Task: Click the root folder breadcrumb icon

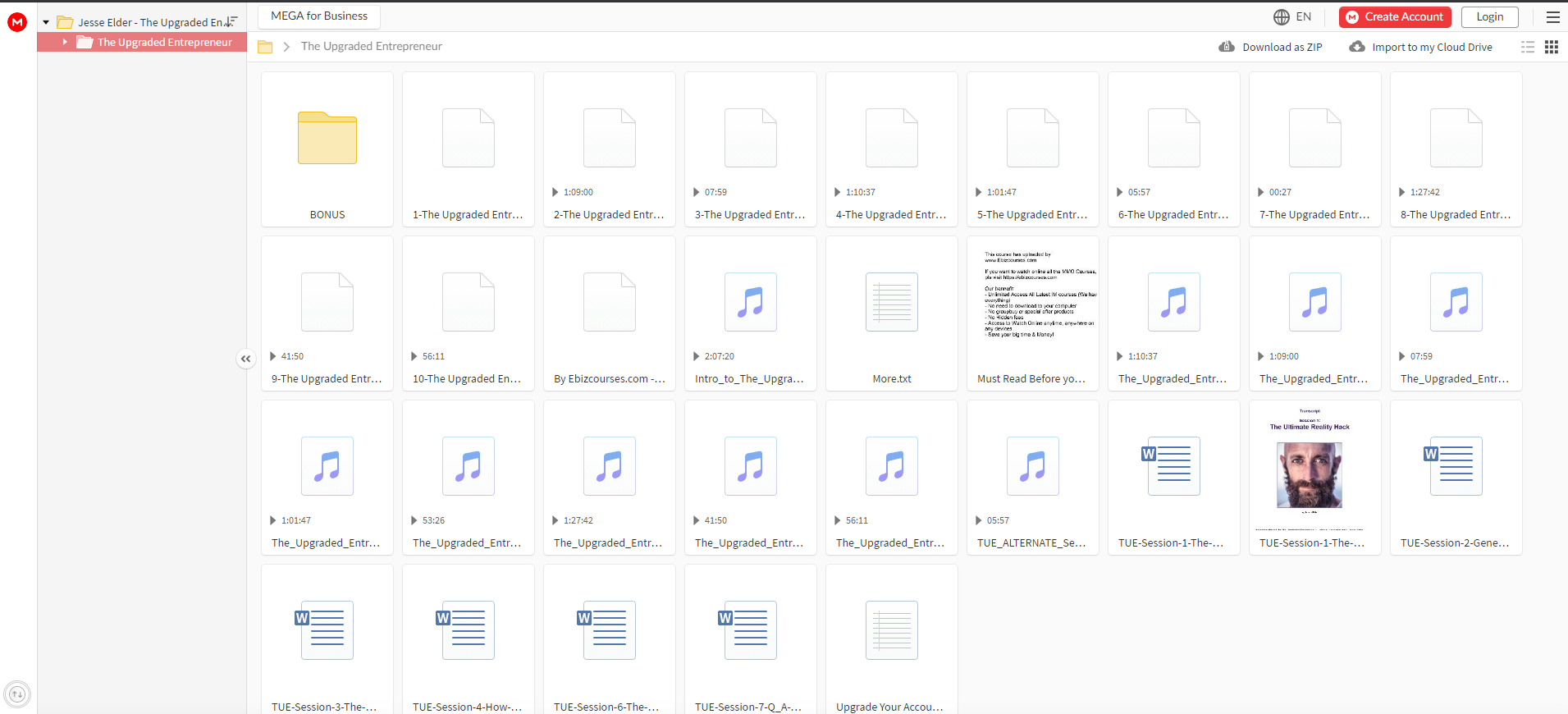Action: click(265, 47)
